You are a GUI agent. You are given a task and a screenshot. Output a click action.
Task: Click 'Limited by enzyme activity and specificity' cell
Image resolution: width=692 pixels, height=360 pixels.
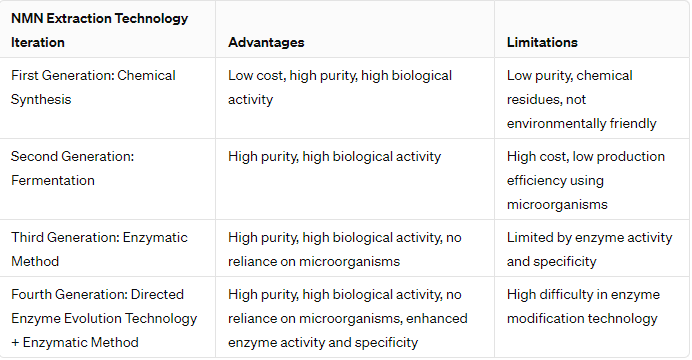590,249
